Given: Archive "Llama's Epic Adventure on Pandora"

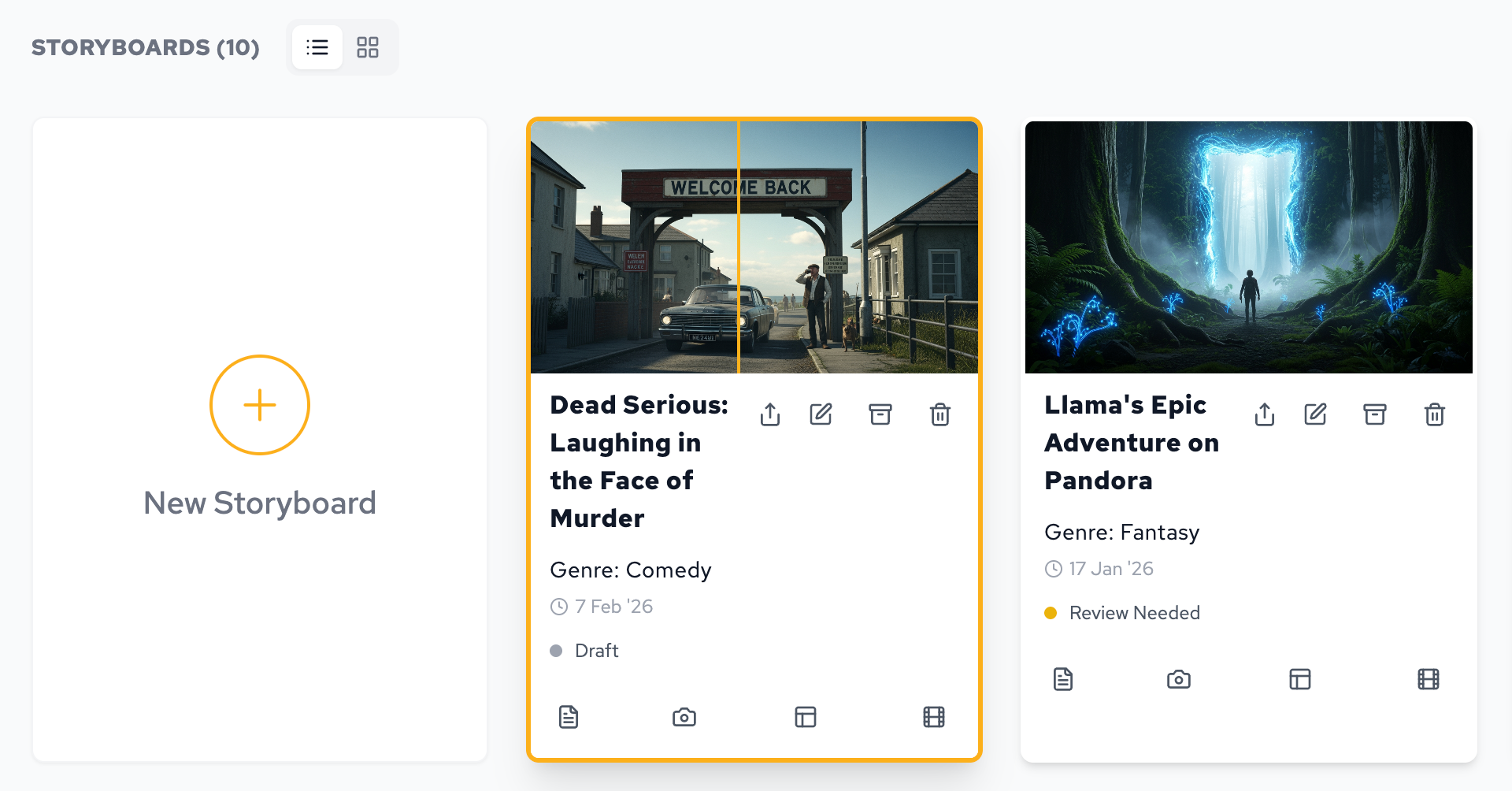Looking at the screenshot, I should tap(1376, 414).
